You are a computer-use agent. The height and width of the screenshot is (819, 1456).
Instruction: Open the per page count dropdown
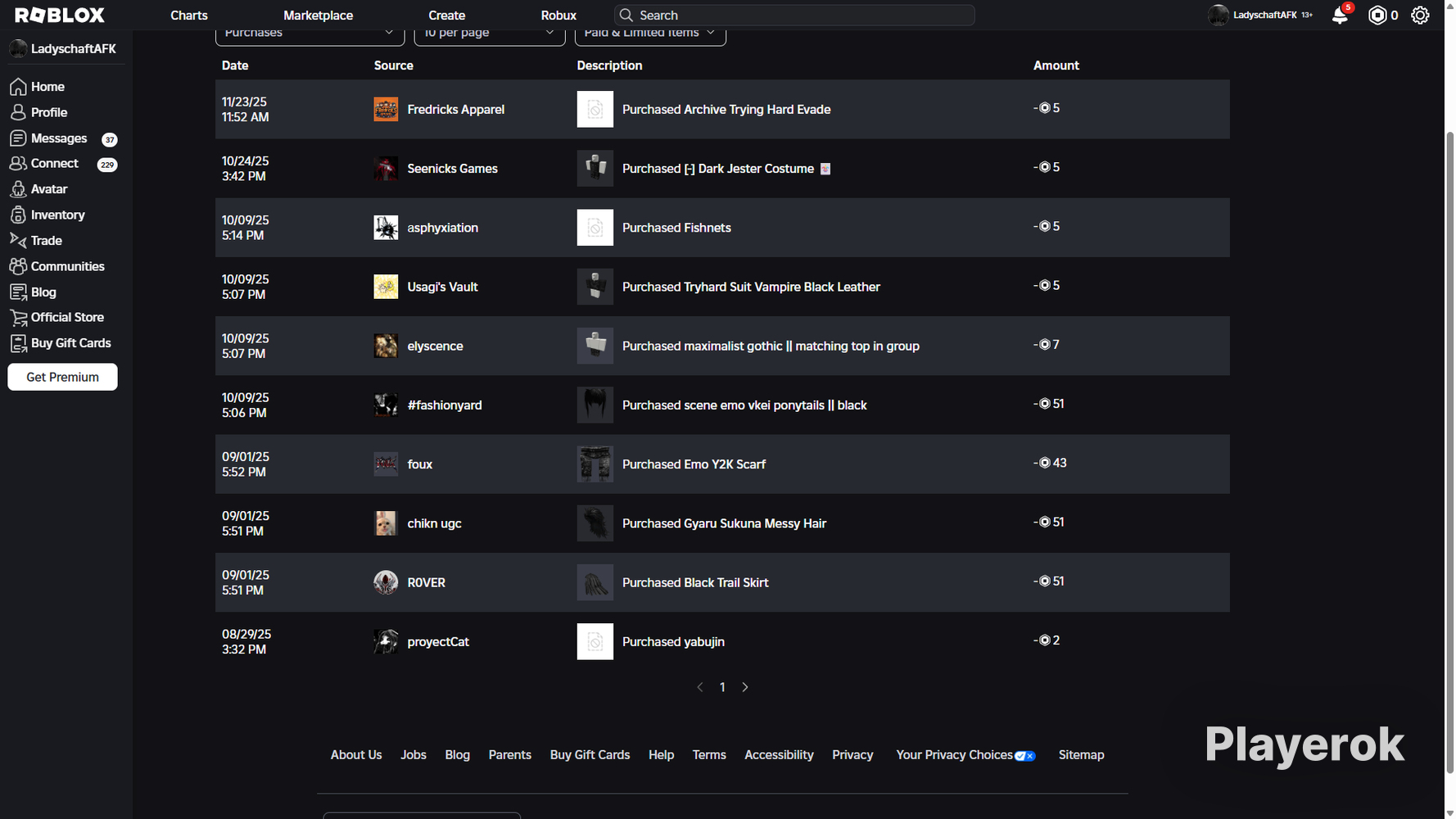490,34
